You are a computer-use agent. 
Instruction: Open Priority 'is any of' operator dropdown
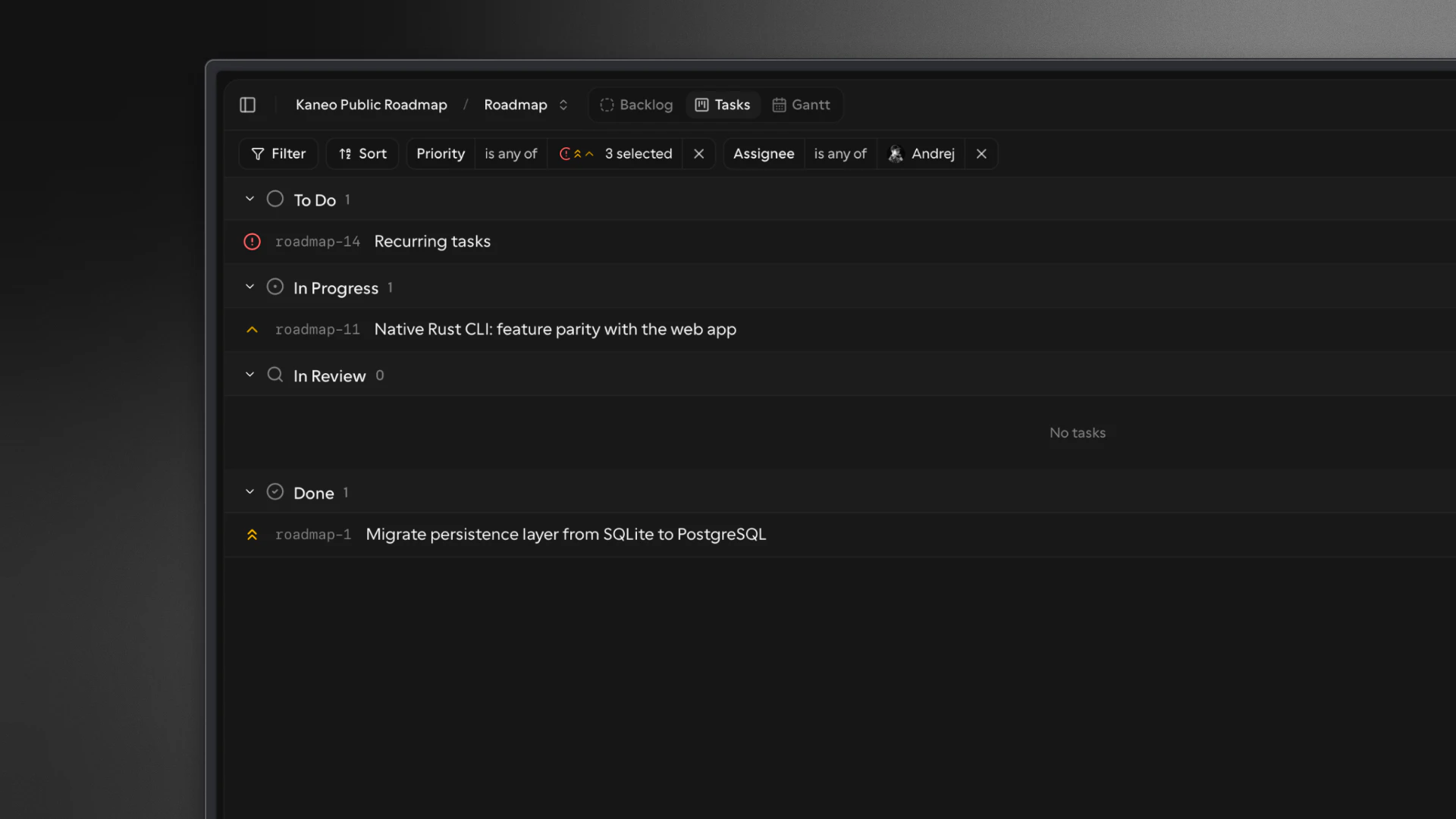[510, 154]
